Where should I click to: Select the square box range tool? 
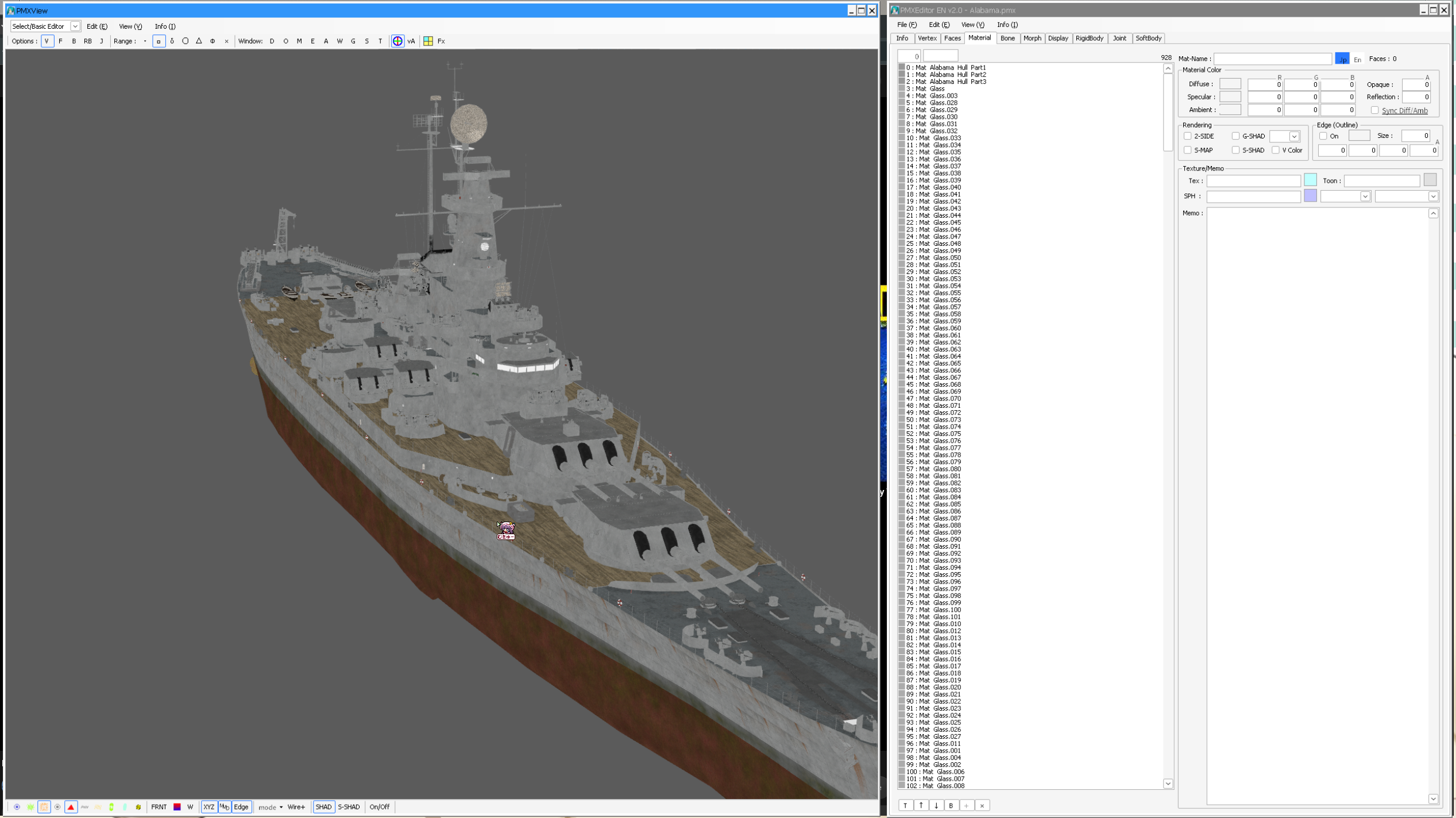pyautogui.click(x=159, y=41)
